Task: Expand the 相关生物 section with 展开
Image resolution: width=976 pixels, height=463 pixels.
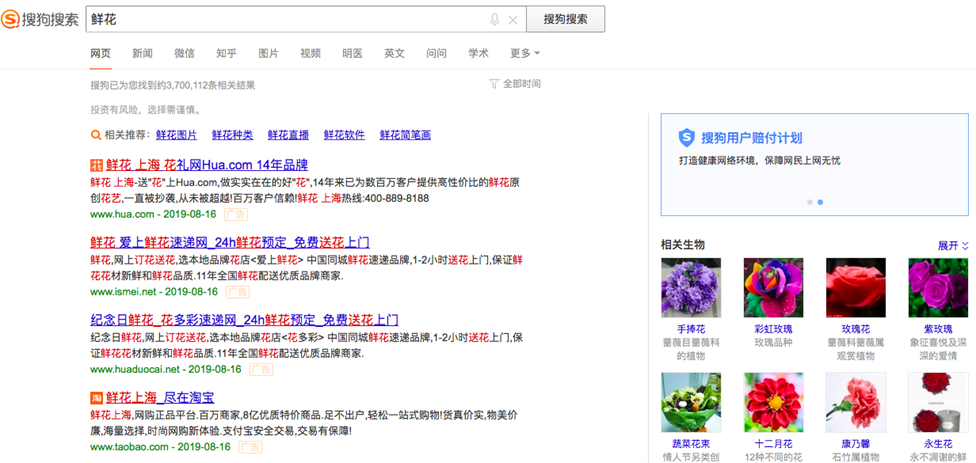Action: (953, 246)
